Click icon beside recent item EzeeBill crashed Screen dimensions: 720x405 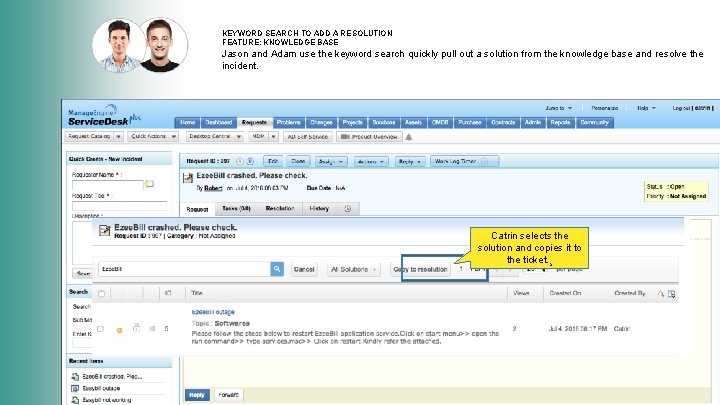[75, 377]
